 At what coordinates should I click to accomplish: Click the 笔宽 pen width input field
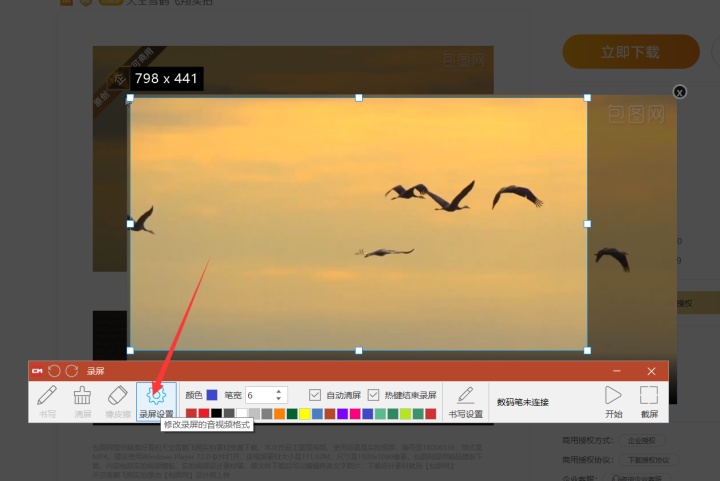[260, 395]
